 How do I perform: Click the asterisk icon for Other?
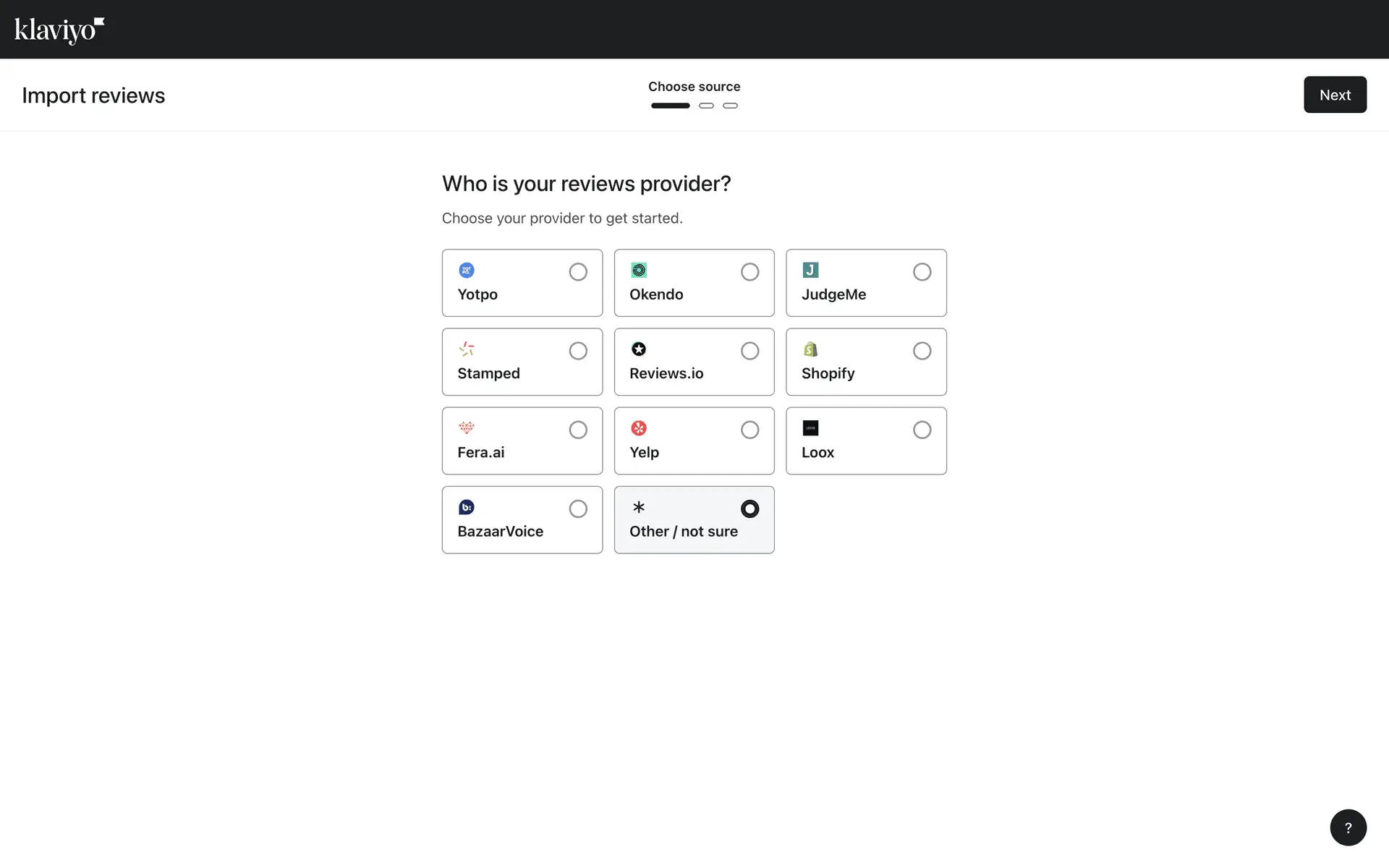tap(639, 507)
